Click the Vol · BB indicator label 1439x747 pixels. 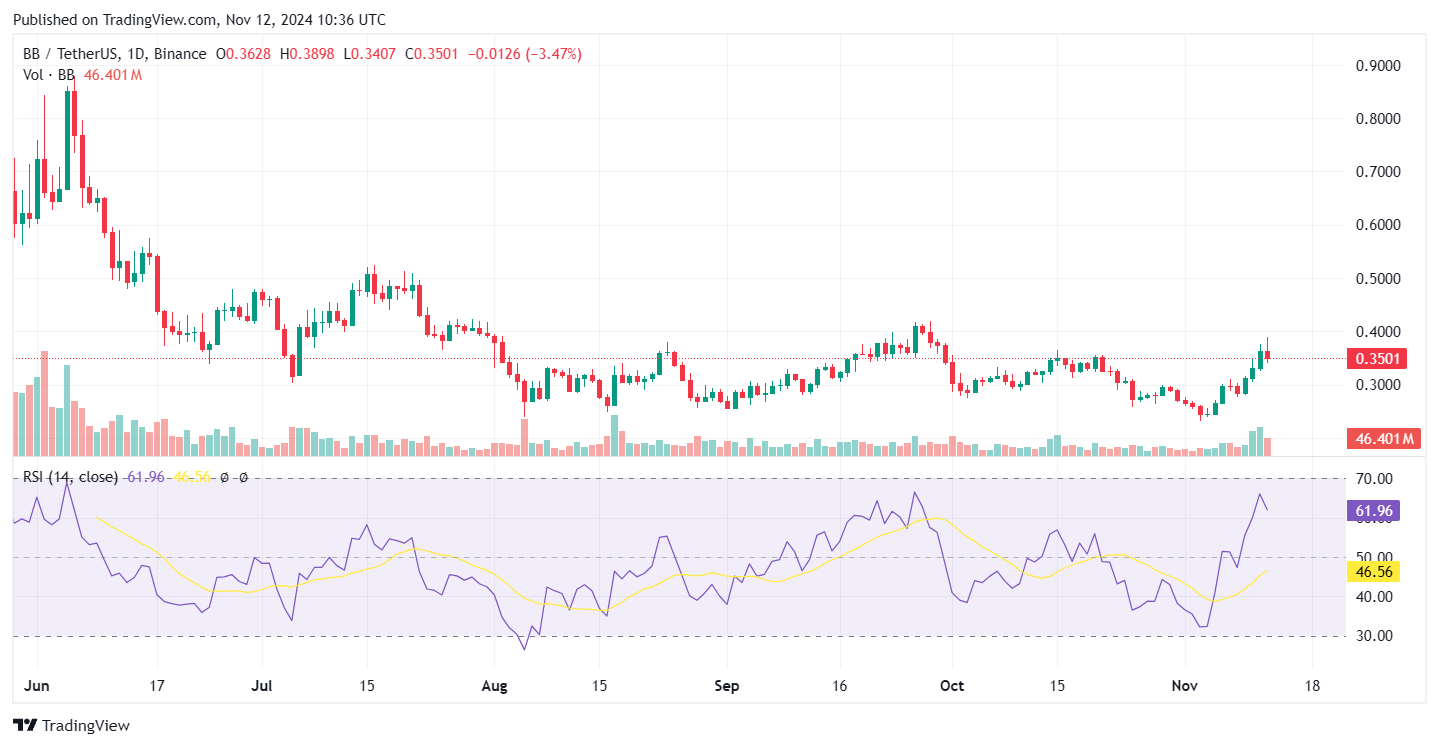(49, 74)
